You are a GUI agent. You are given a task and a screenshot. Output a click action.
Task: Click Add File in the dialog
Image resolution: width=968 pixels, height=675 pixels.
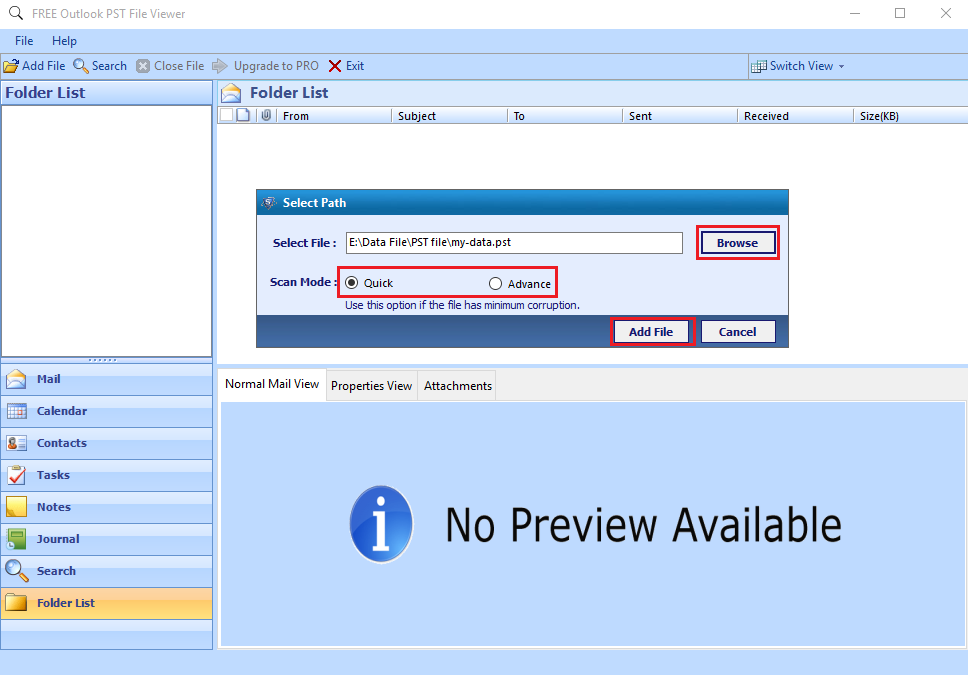652,331
